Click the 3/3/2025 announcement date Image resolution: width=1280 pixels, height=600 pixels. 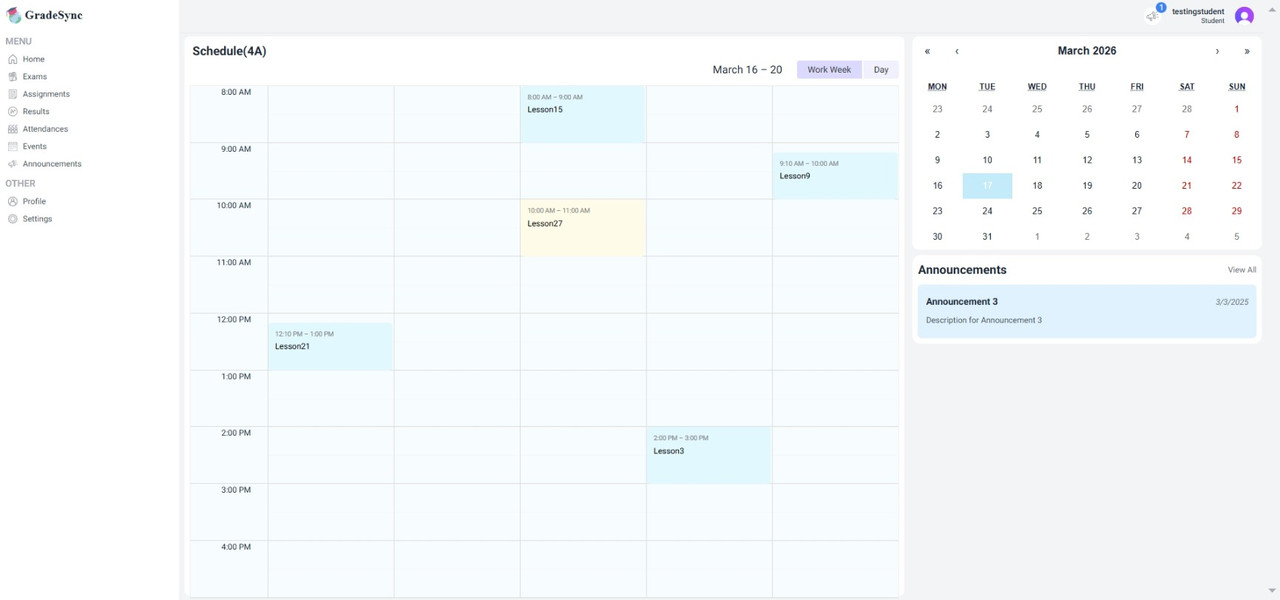click(x=1232, y=302)
